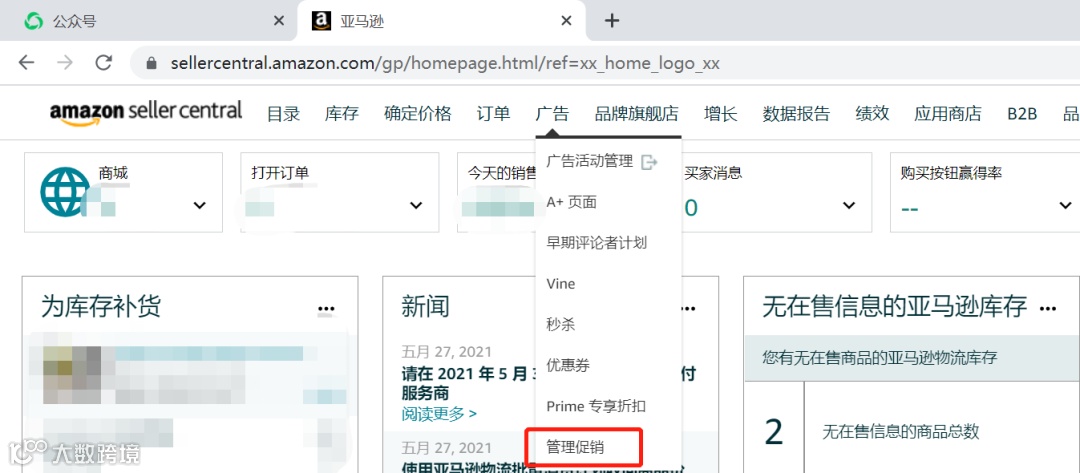Open the 目录 menu
This screenshot has height=473, width=1080.
[284, 114]
